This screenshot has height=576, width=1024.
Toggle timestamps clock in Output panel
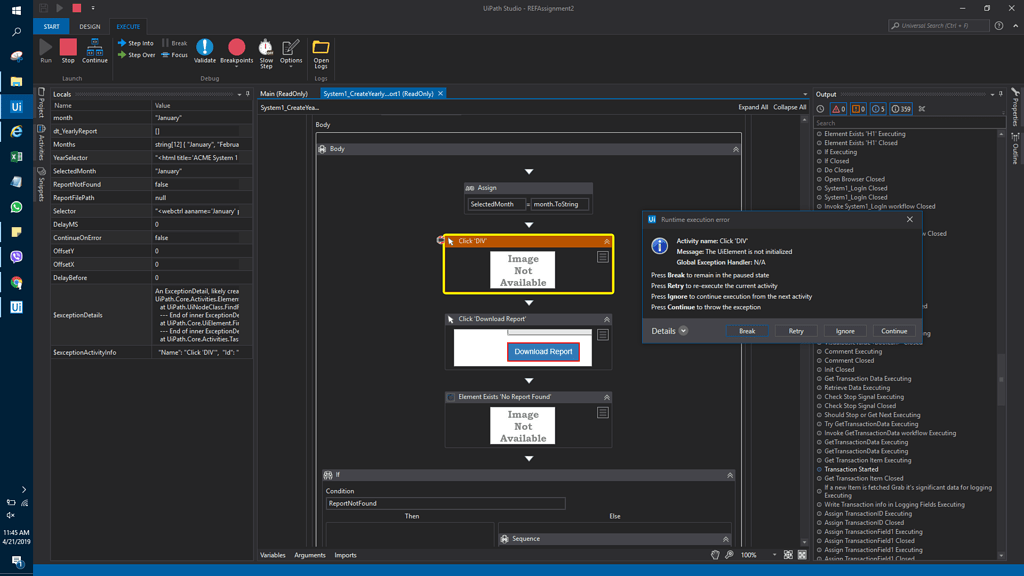click(820, 109)
